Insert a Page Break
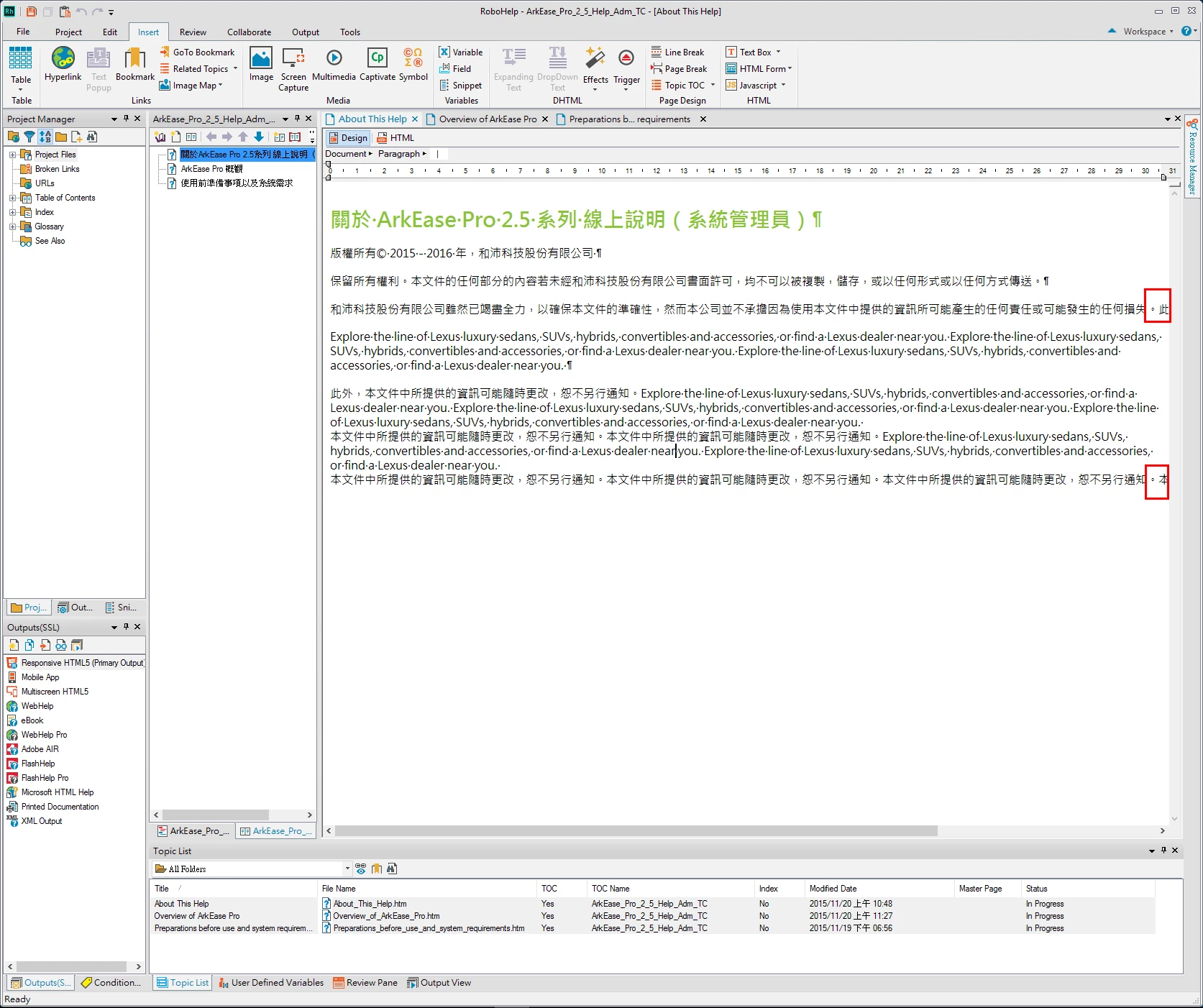The image size is (1203, 1008). tap(680, 68)
